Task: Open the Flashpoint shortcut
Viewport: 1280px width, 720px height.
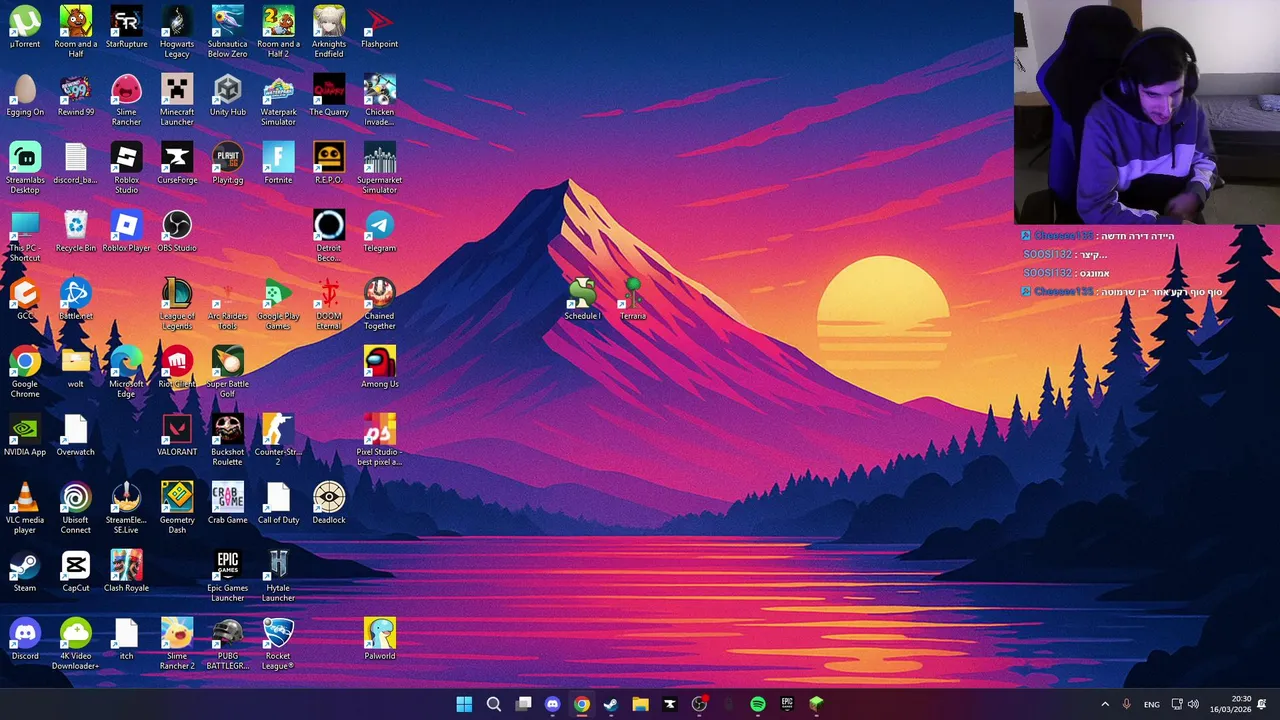Action: [x=380, y=28]
